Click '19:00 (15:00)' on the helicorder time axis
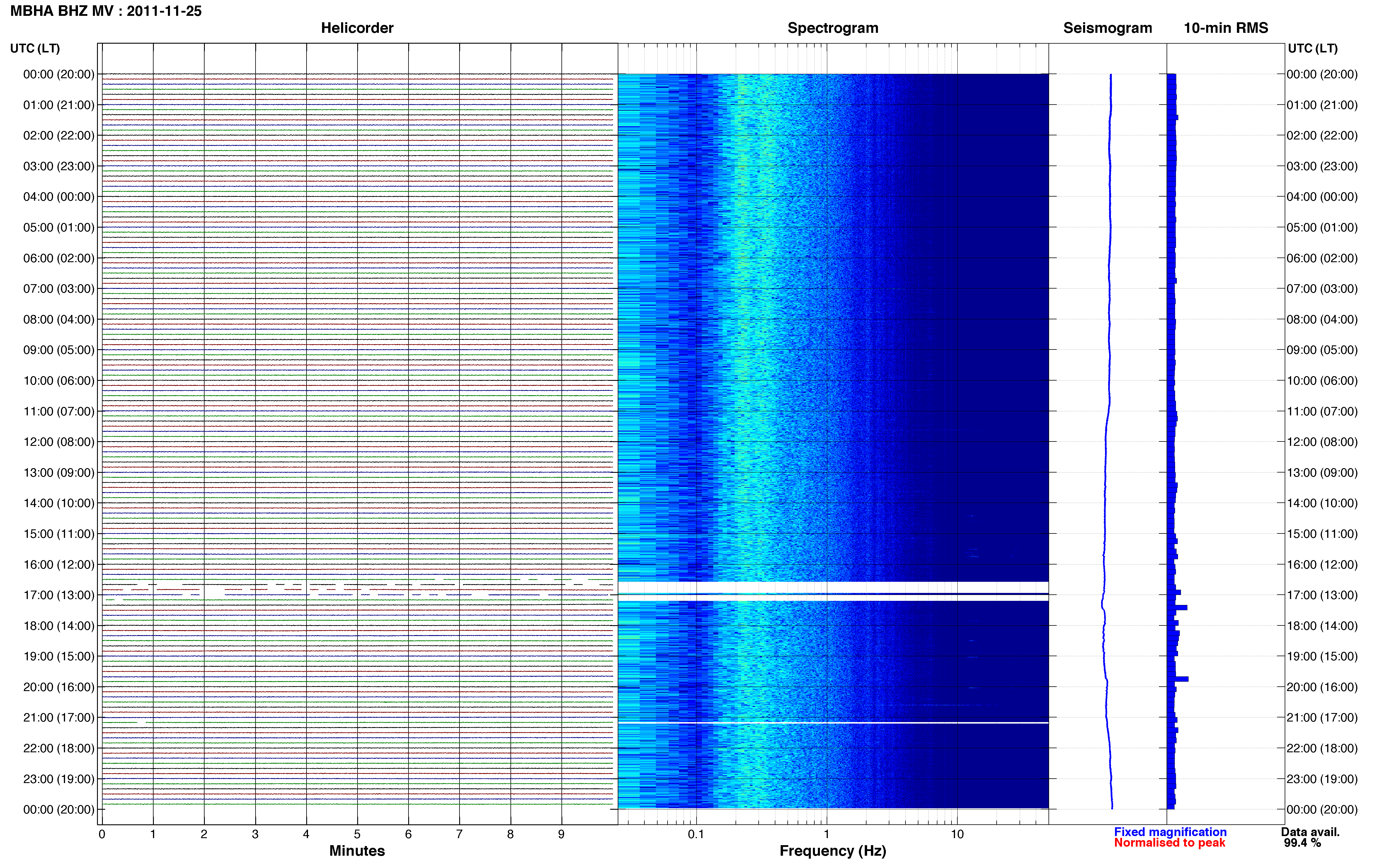1389x868 pixels. (59, 657)
